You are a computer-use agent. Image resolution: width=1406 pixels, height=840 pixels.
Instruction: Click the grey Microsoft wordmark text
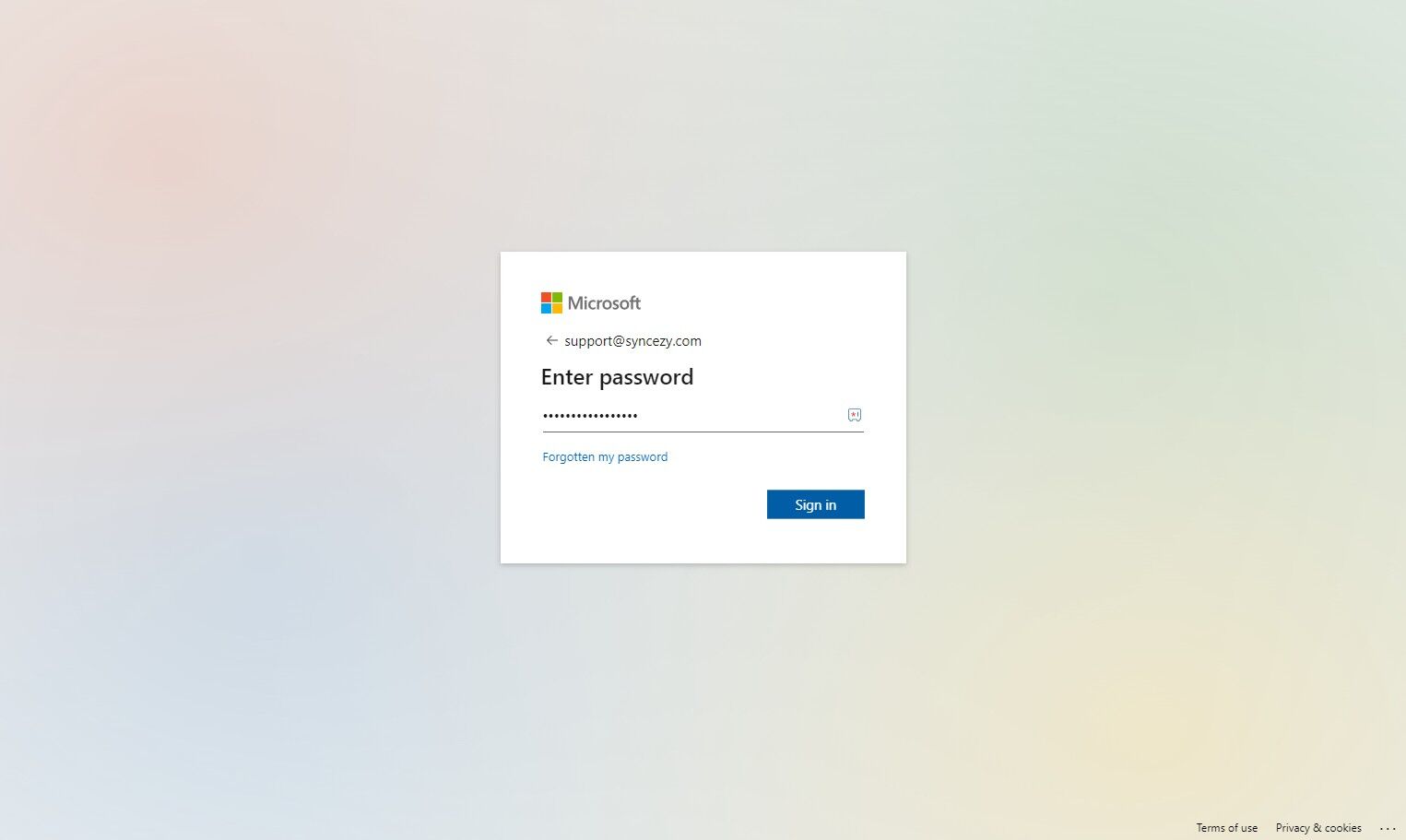tap(604, 303)
